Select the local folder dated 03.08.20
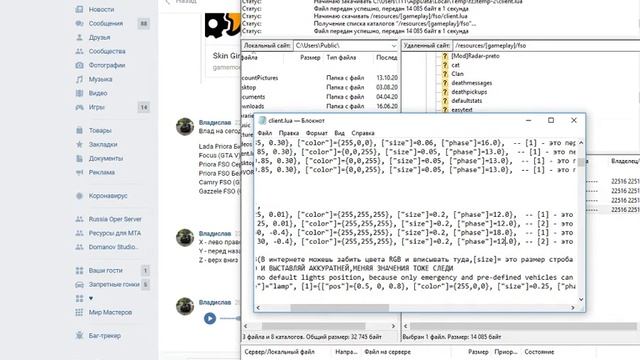This screenshot has height=360, width=640. pyautogui.click(x=320, y=87)
